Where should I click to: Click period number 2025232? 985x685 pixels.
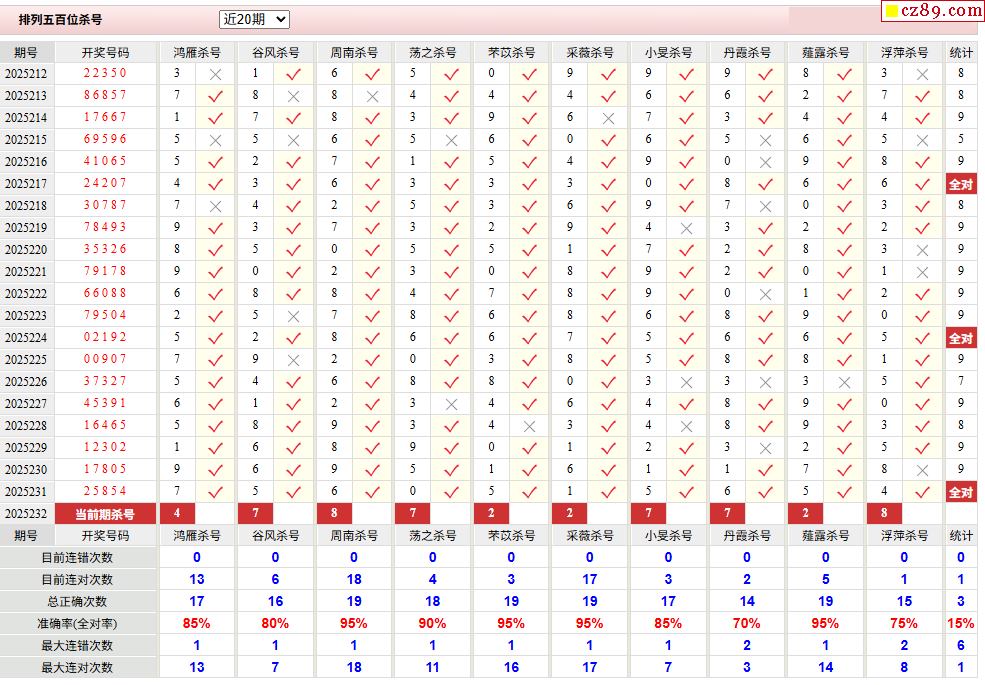26,514
